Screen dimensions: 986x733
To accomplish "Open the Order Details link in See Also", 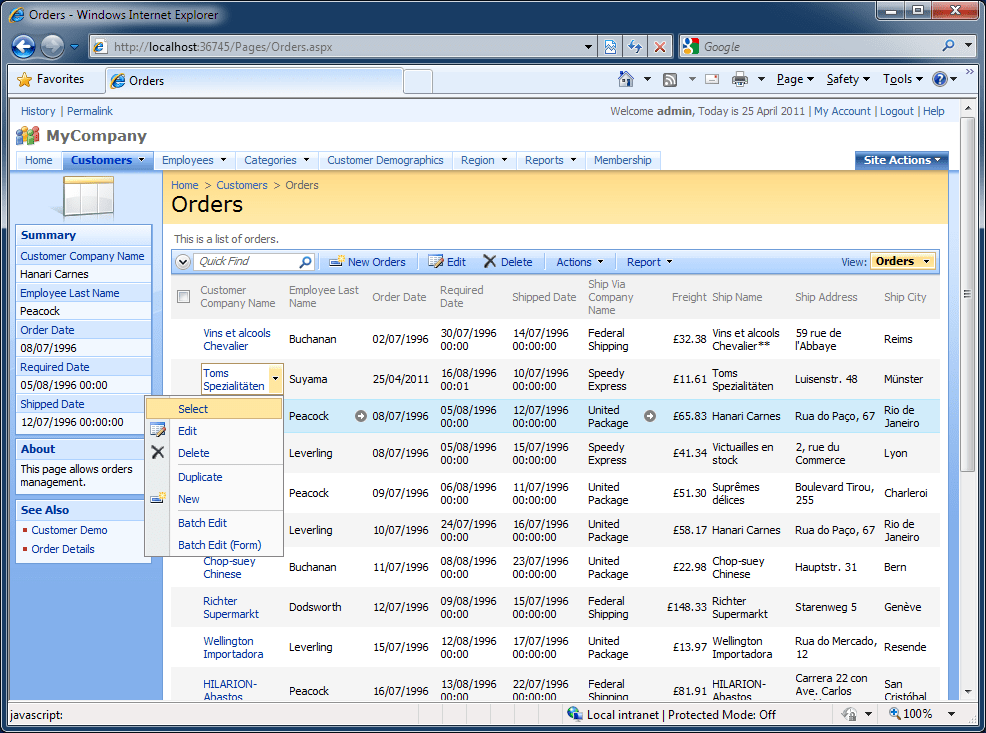I will pos(63,549).
